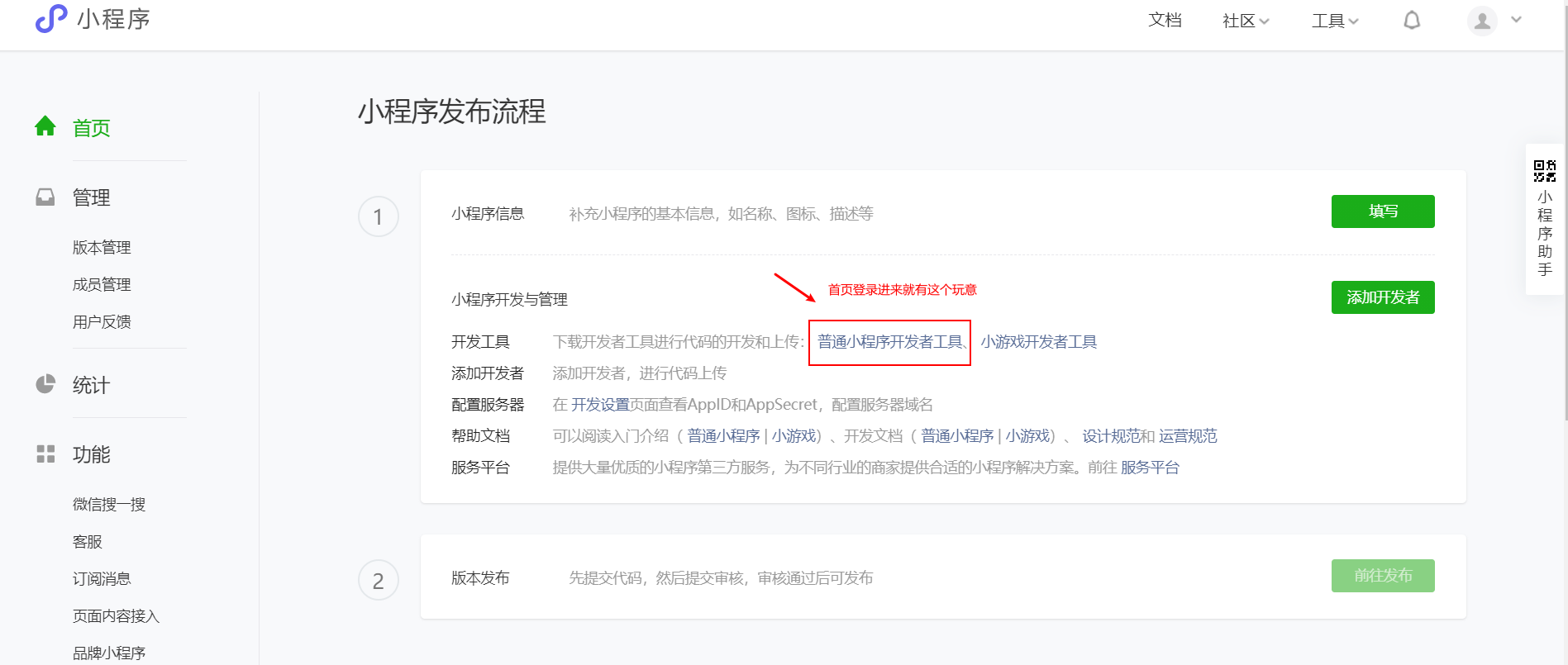Screen dimensions: 1568x665
Task: Open the 开发设置 link
Action: tap(601, 405)
